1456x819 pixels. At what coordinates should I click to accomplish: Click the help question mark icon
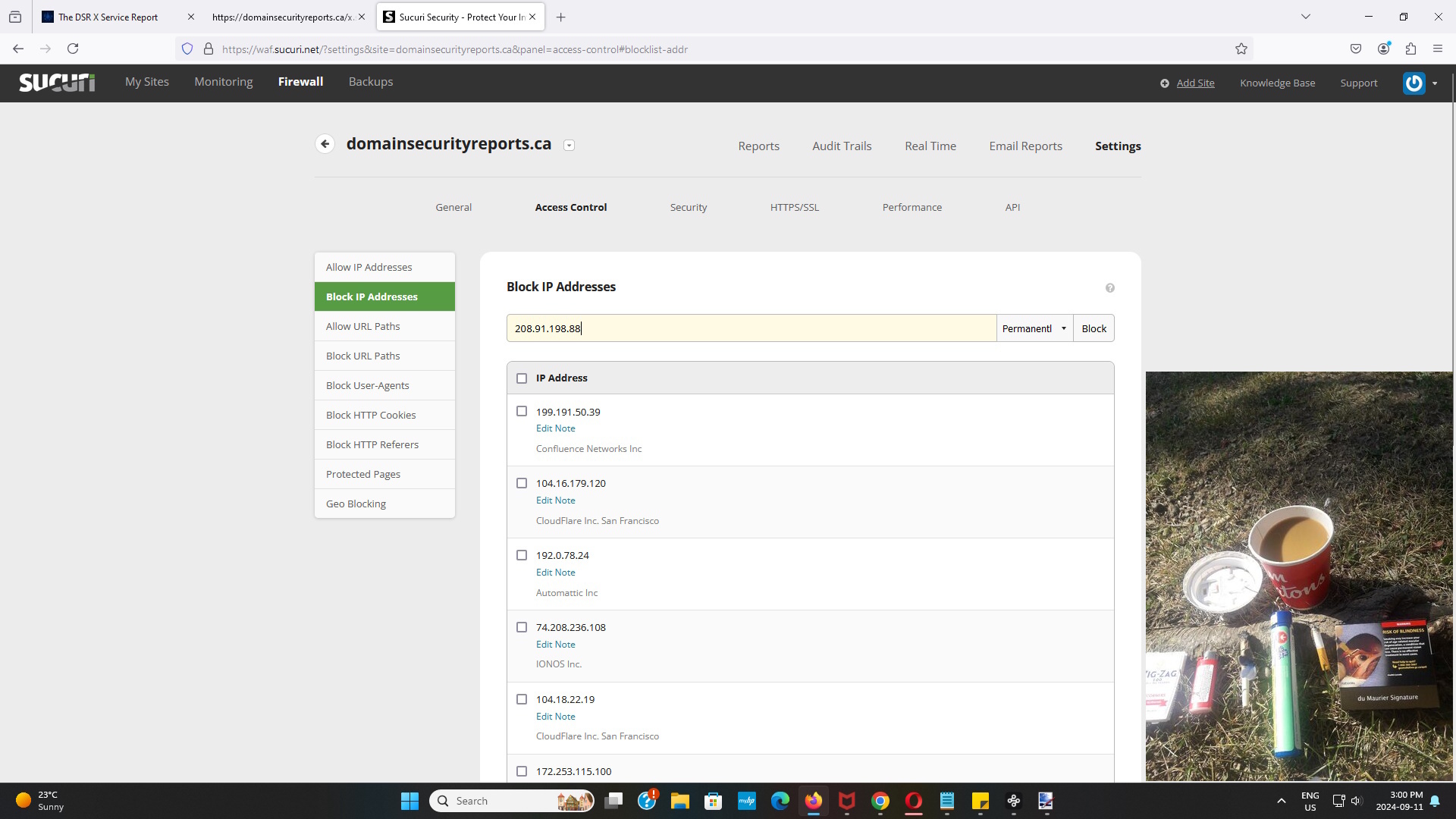[x=1109, y=287]
